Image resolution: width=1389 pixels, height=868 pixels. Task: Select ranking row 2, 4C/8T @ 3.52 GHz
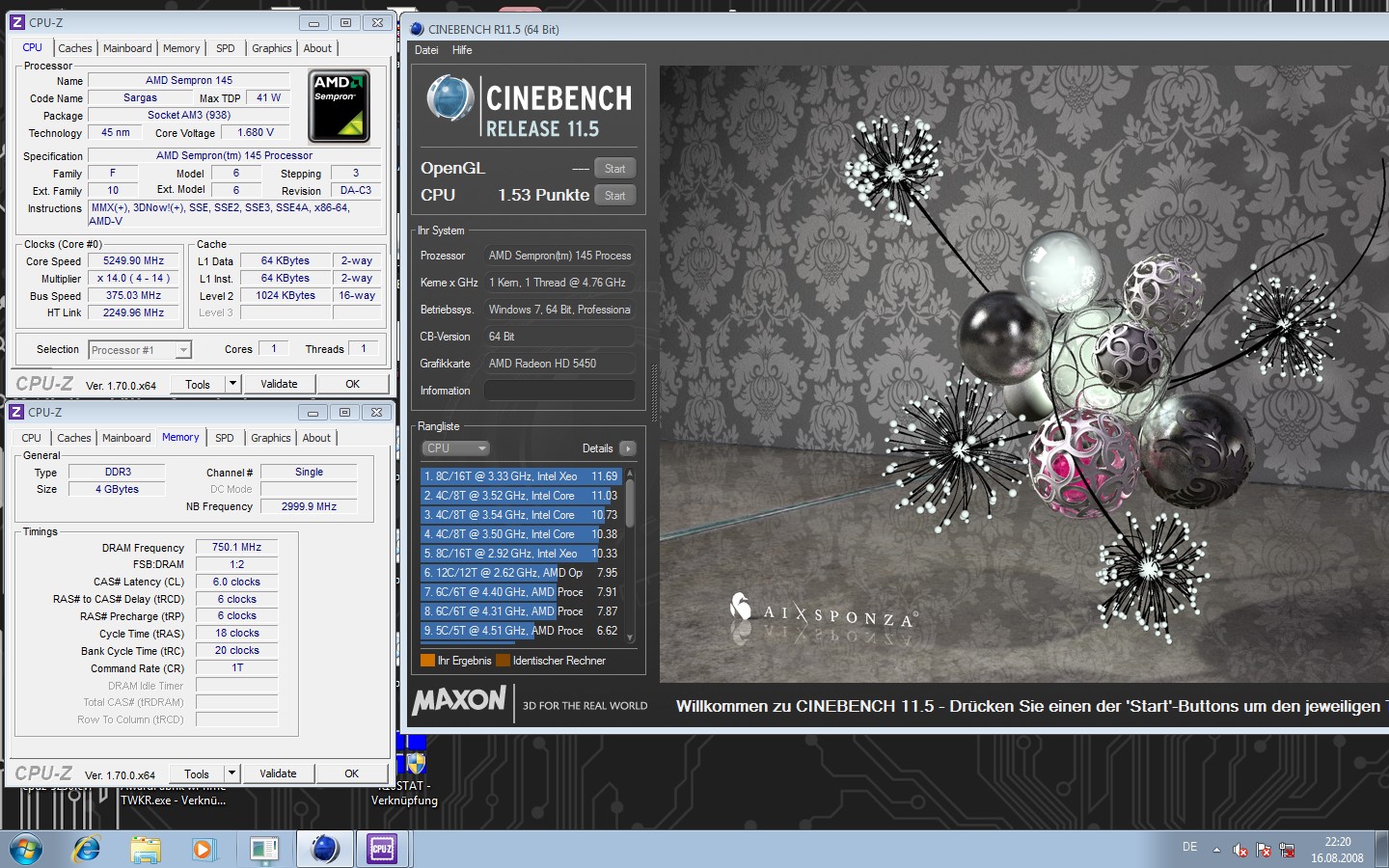[520, 496]
